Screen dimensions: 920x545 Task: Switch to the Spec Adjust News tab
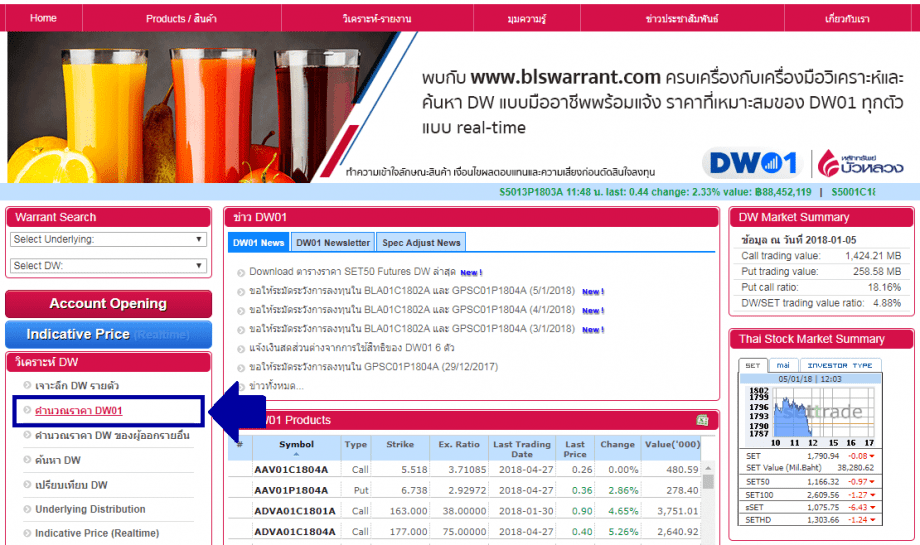point(421,242)
